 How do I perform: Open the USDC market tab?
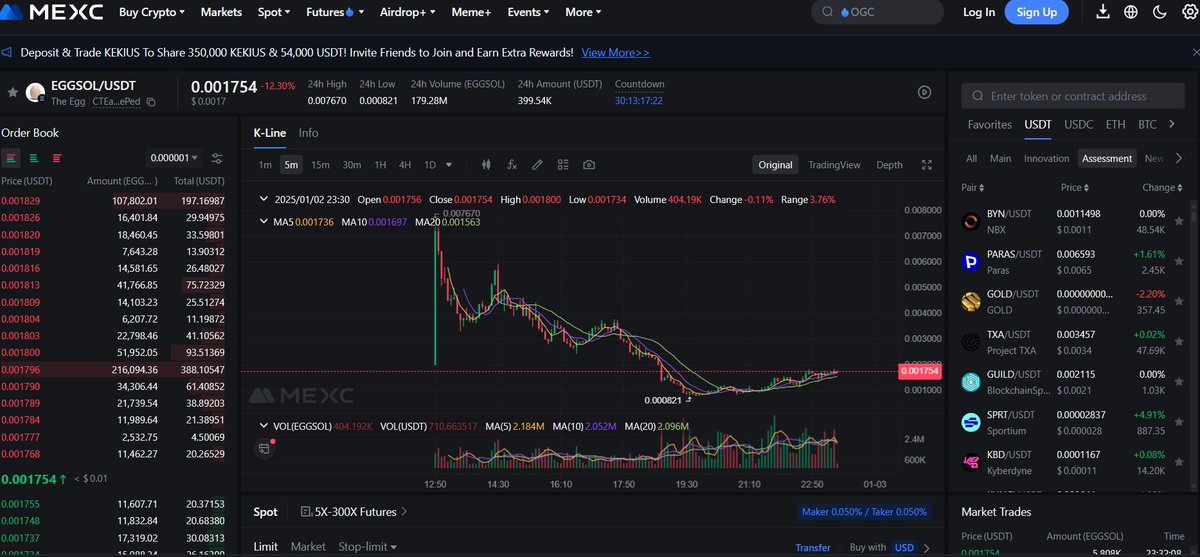pyautogui.click(x=1078, y=125)
